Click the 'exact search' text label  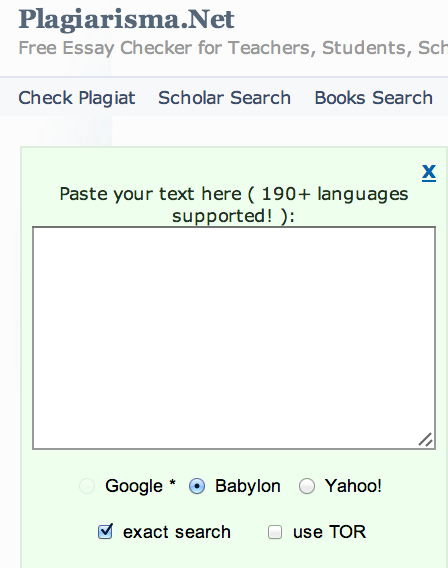click(177, 532)
